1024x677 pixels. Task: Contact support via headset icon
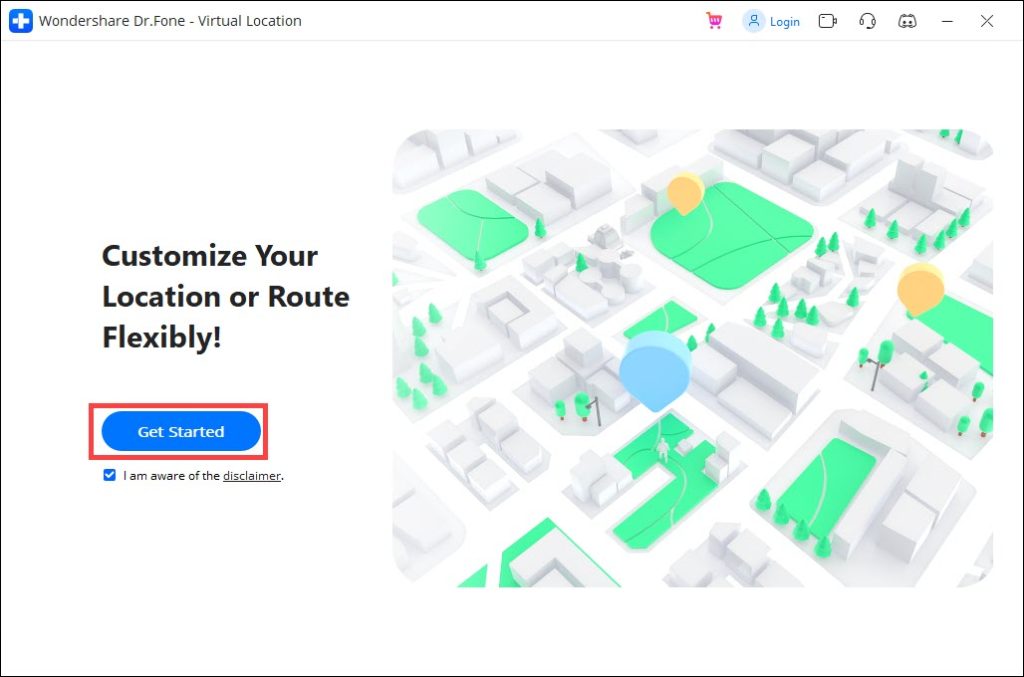(x=867, y=21)
